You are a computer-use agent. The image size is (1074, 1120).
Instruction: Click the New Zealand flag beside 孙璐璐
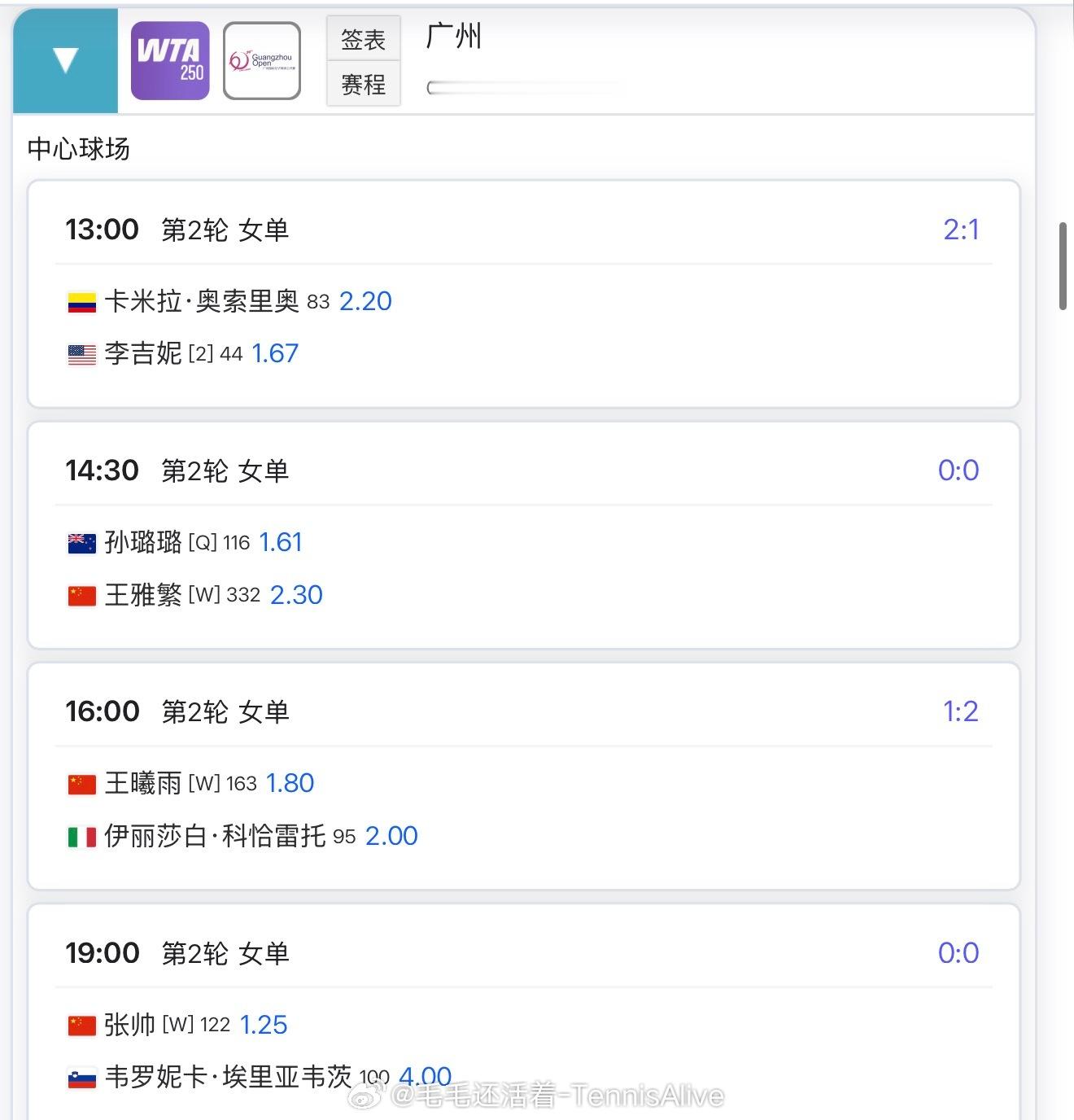pyautogui.click(x=81, y=543)
